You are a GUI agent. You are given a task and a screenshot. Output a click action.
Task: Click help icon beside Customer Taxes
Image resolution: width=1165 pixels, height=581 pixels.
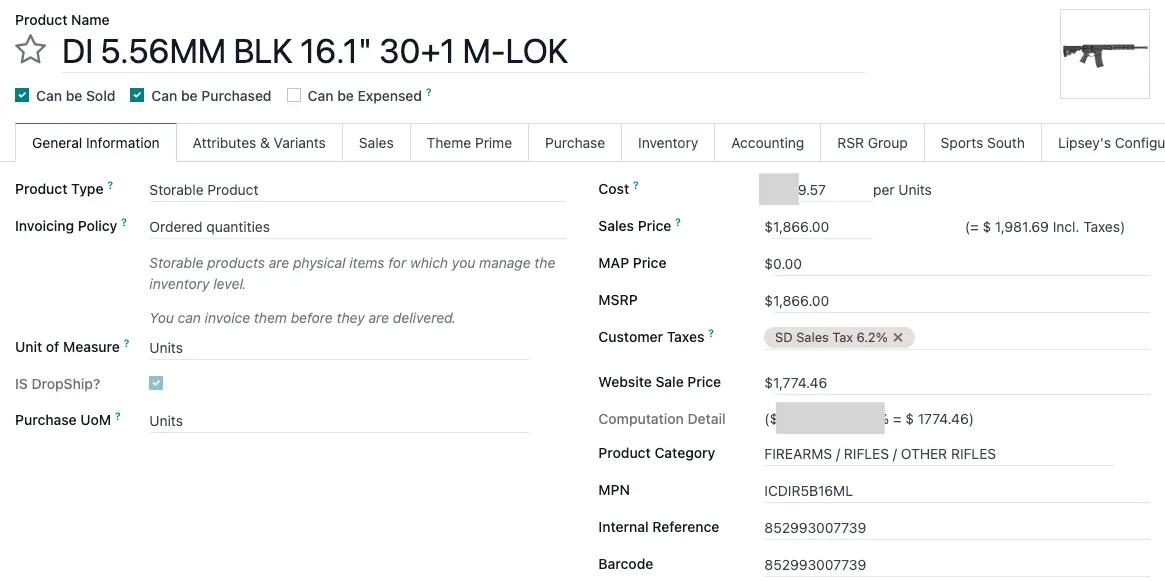coord(711,334)
